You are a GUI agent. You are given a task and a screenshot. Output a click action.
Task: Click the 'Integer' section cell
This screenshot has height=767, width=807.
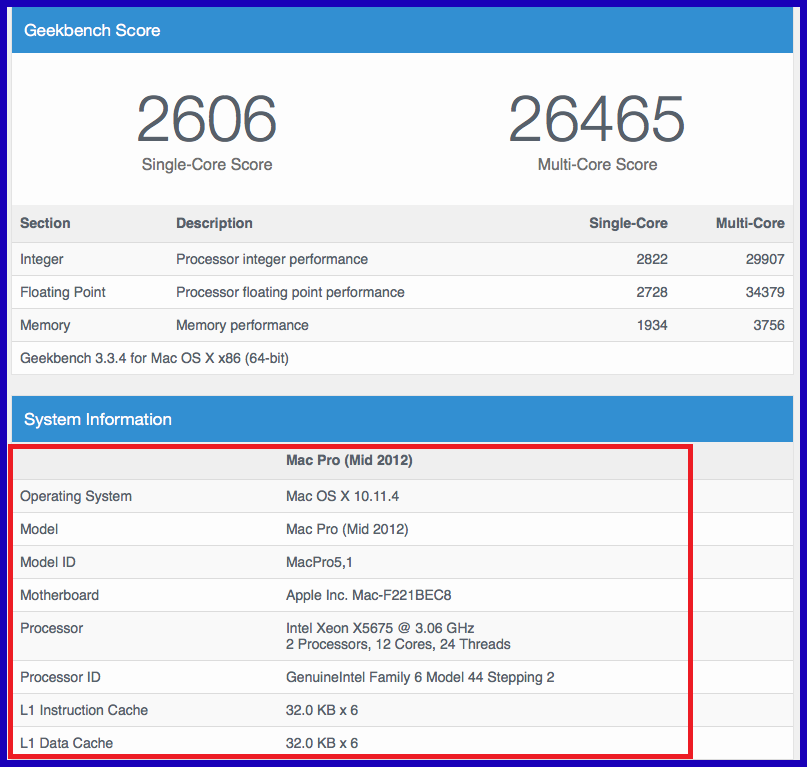point(42,259)
